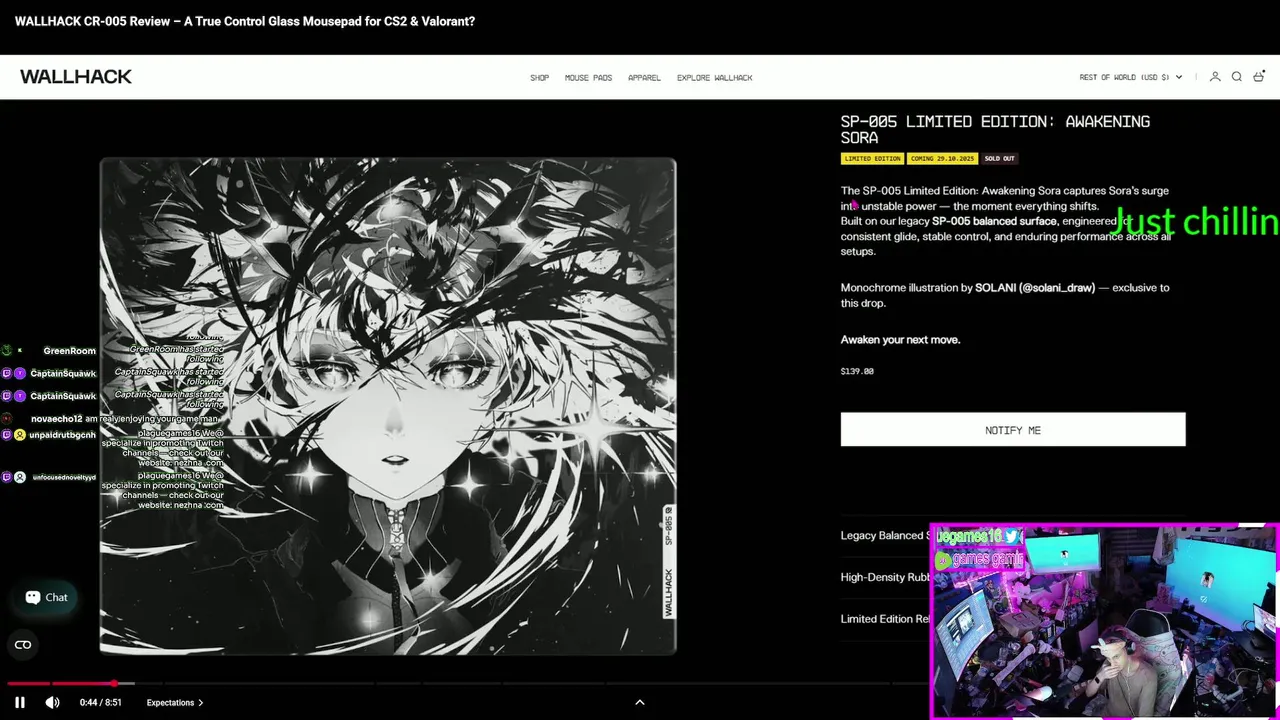Screen dimensions: 1280x720
Task: Open the account profile icon
Action: pos(1215,77)
